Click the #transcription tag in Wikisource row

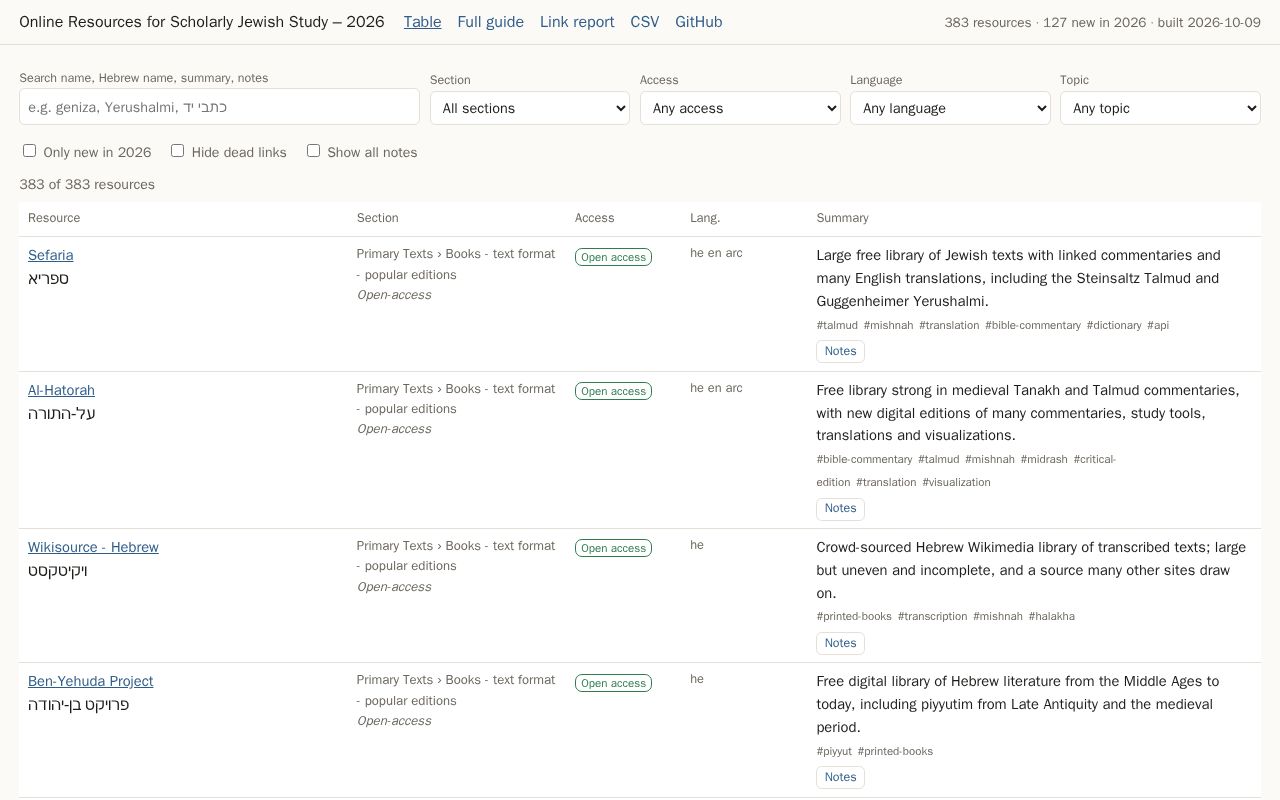[932, 616]
